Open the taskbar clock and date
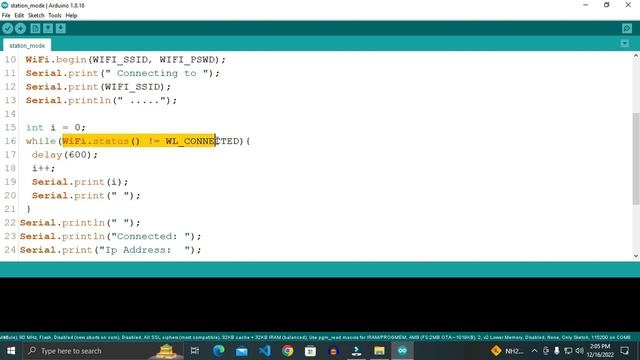This screenshot has width=640, height=360. coord(600,351)
